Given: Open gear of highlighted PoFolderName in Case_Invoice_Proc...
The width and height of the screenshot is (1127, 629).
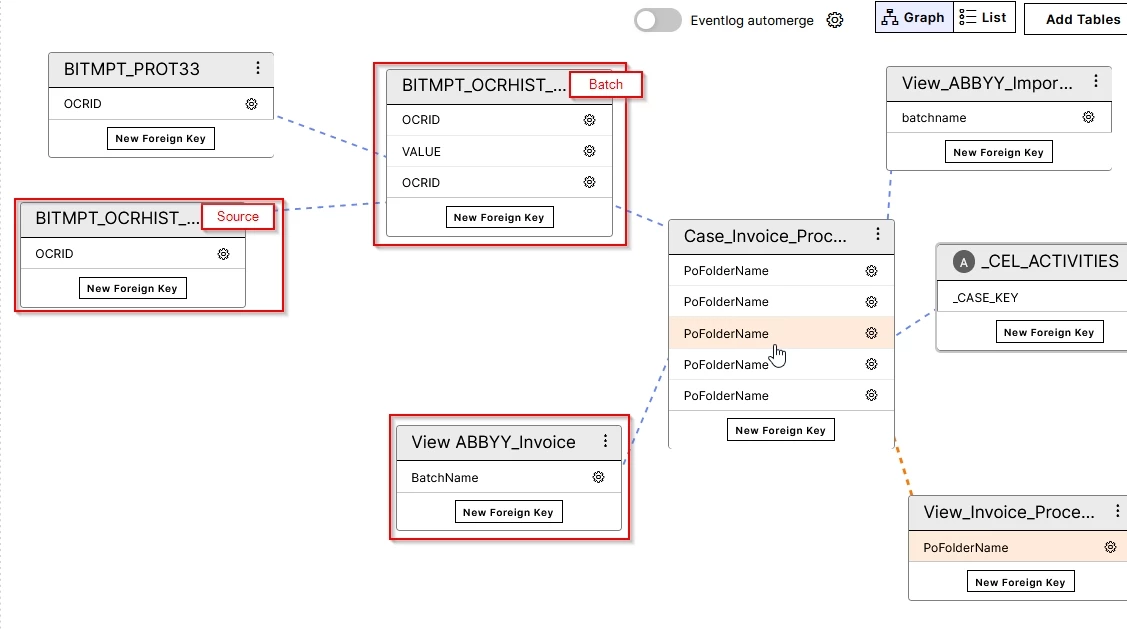Looking at the screenshot, I should (x=871, y=334).
